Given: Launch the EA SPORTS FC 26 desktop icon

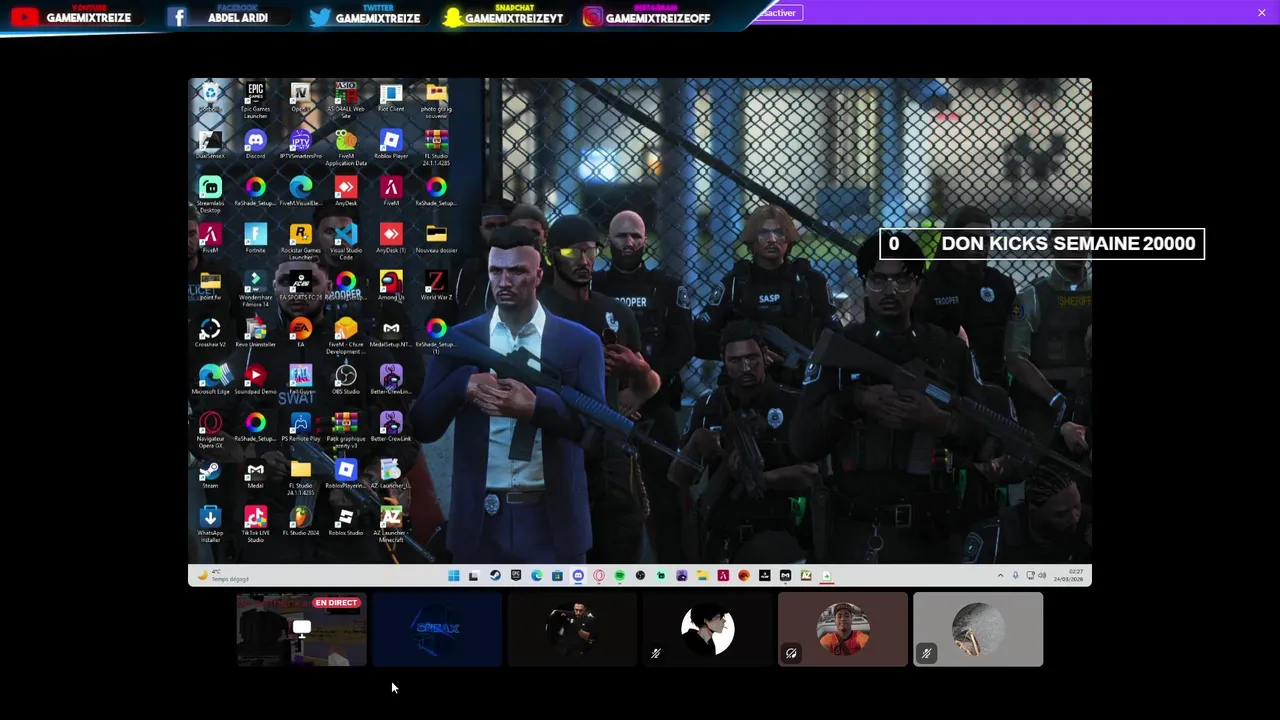Looking at the screenshot, I should pyautogui.click(x=300, y=286).
